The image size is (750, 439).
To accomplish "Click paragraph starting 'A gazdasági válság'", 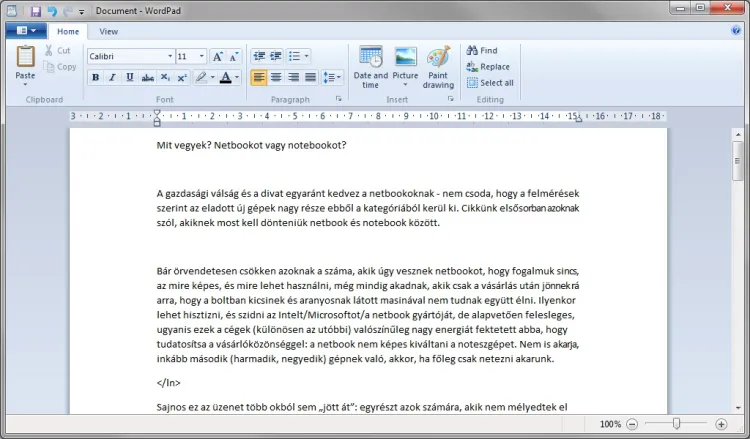I will point(368,208).
